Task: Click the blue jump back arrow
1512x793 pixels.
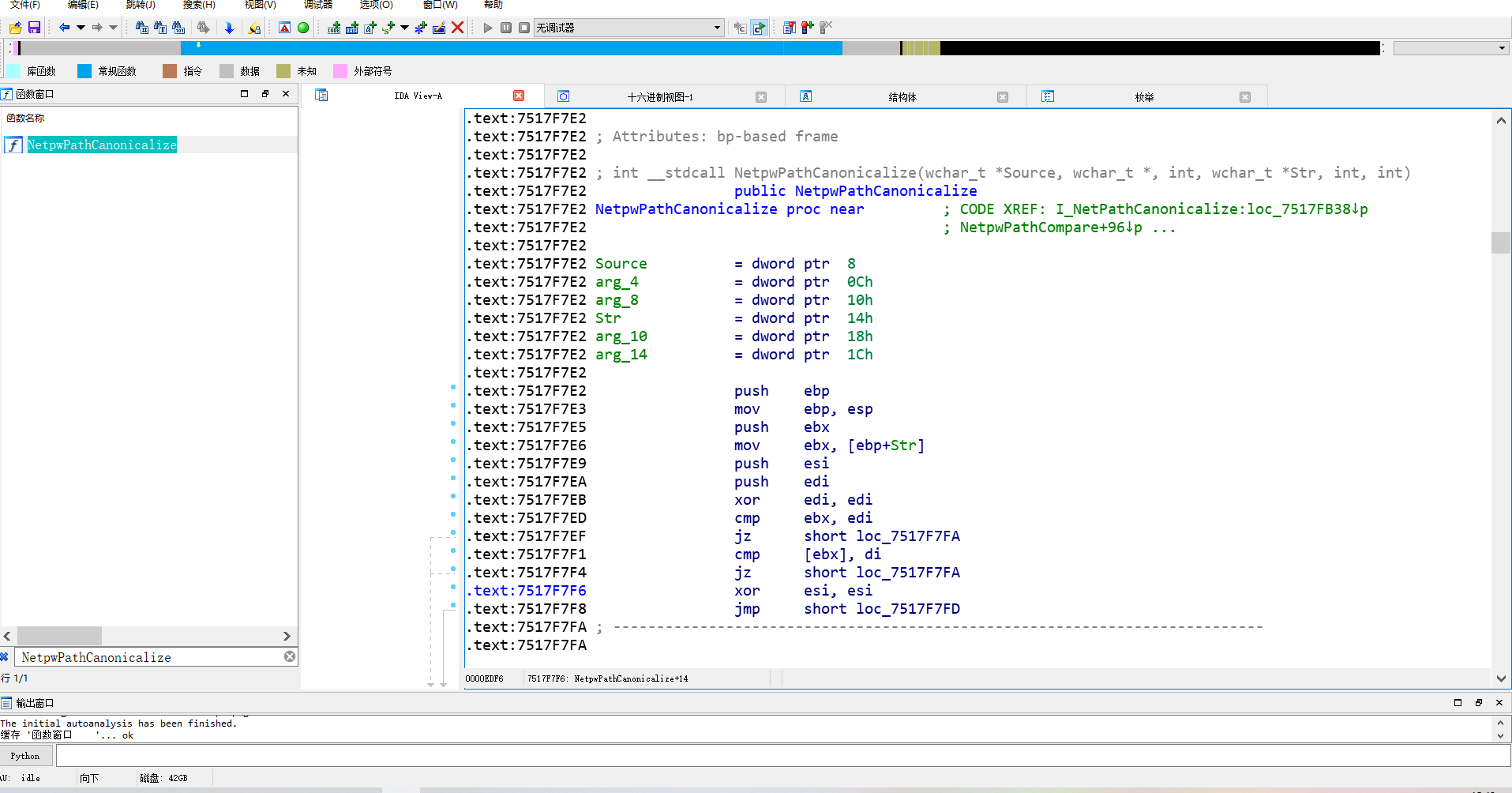Action: pyautogui.click(x=64, y=28)
